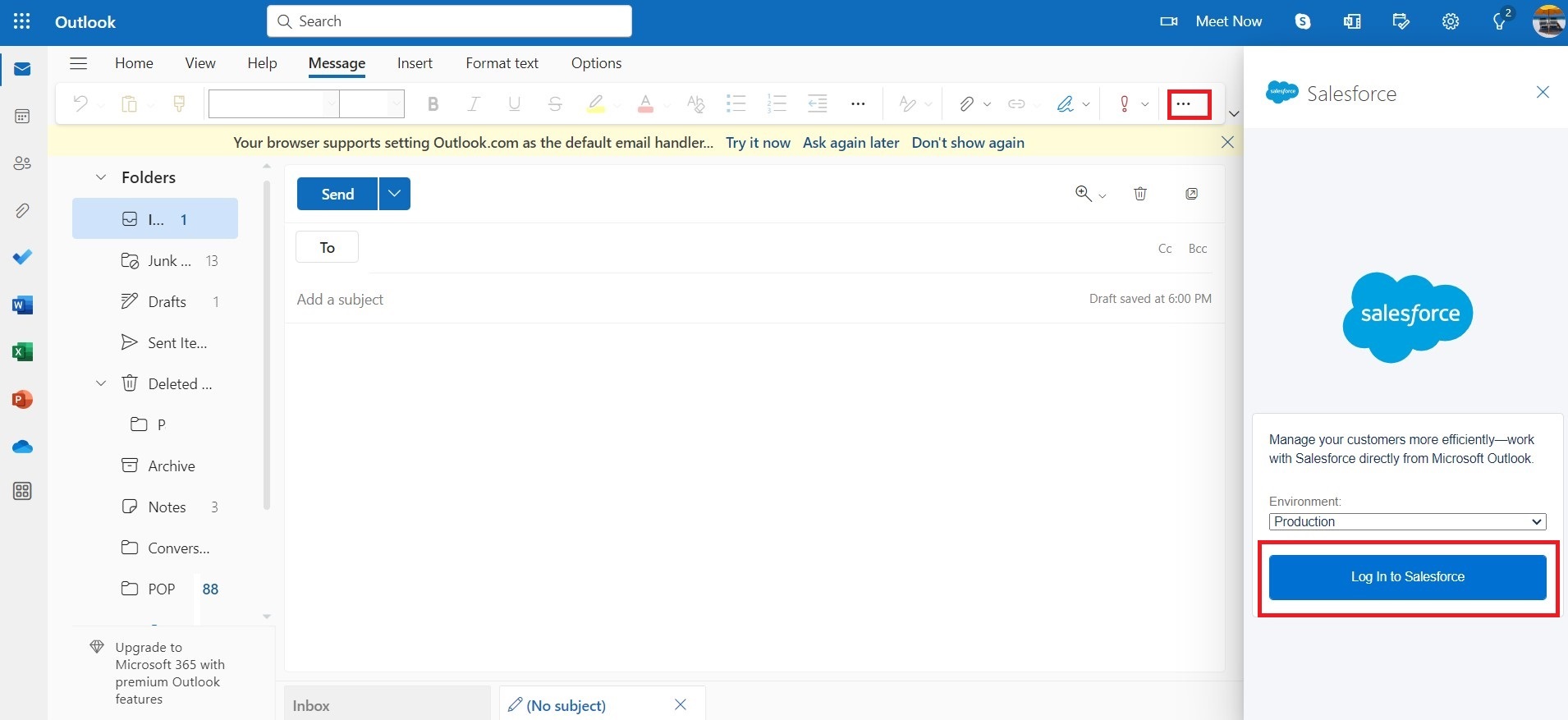Open the Calendar module in sidebar
Image resolution: width=1568 pixels, height=720 pixels.
click(x=22, y=117)
